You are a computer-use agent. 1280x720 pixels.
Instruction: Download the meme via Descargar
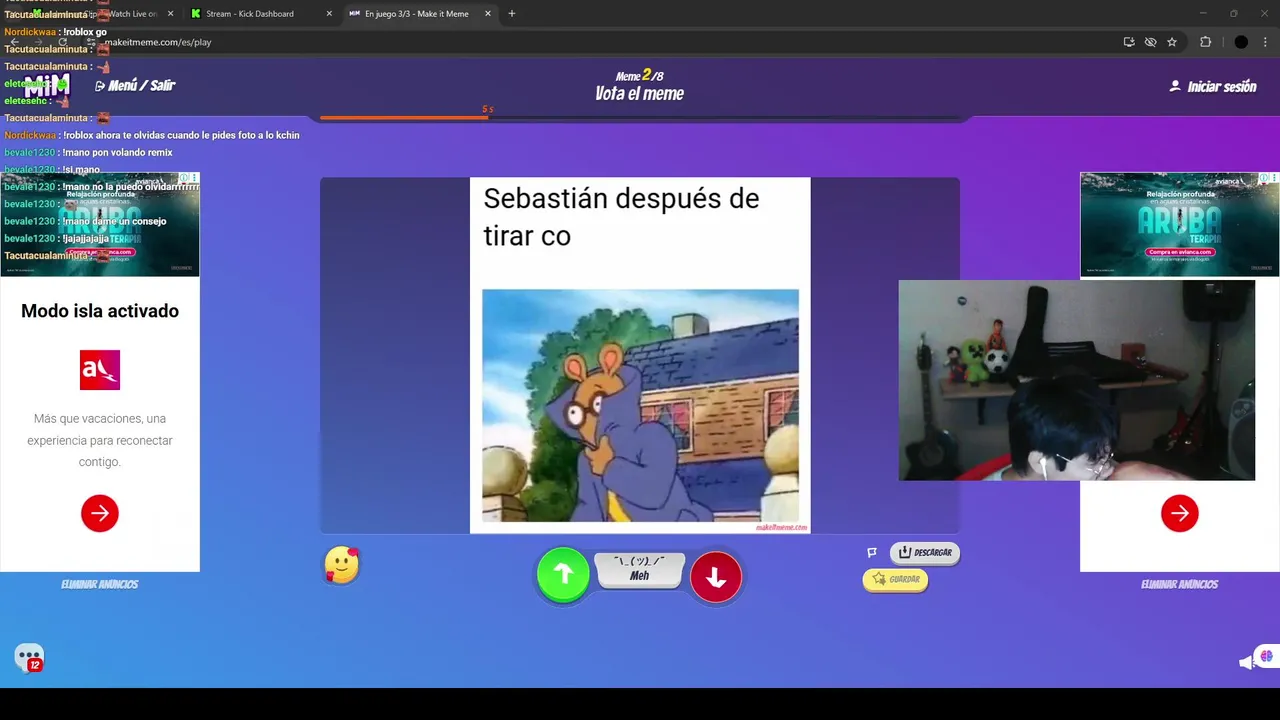pyautogui.click(x=925, y=552)
